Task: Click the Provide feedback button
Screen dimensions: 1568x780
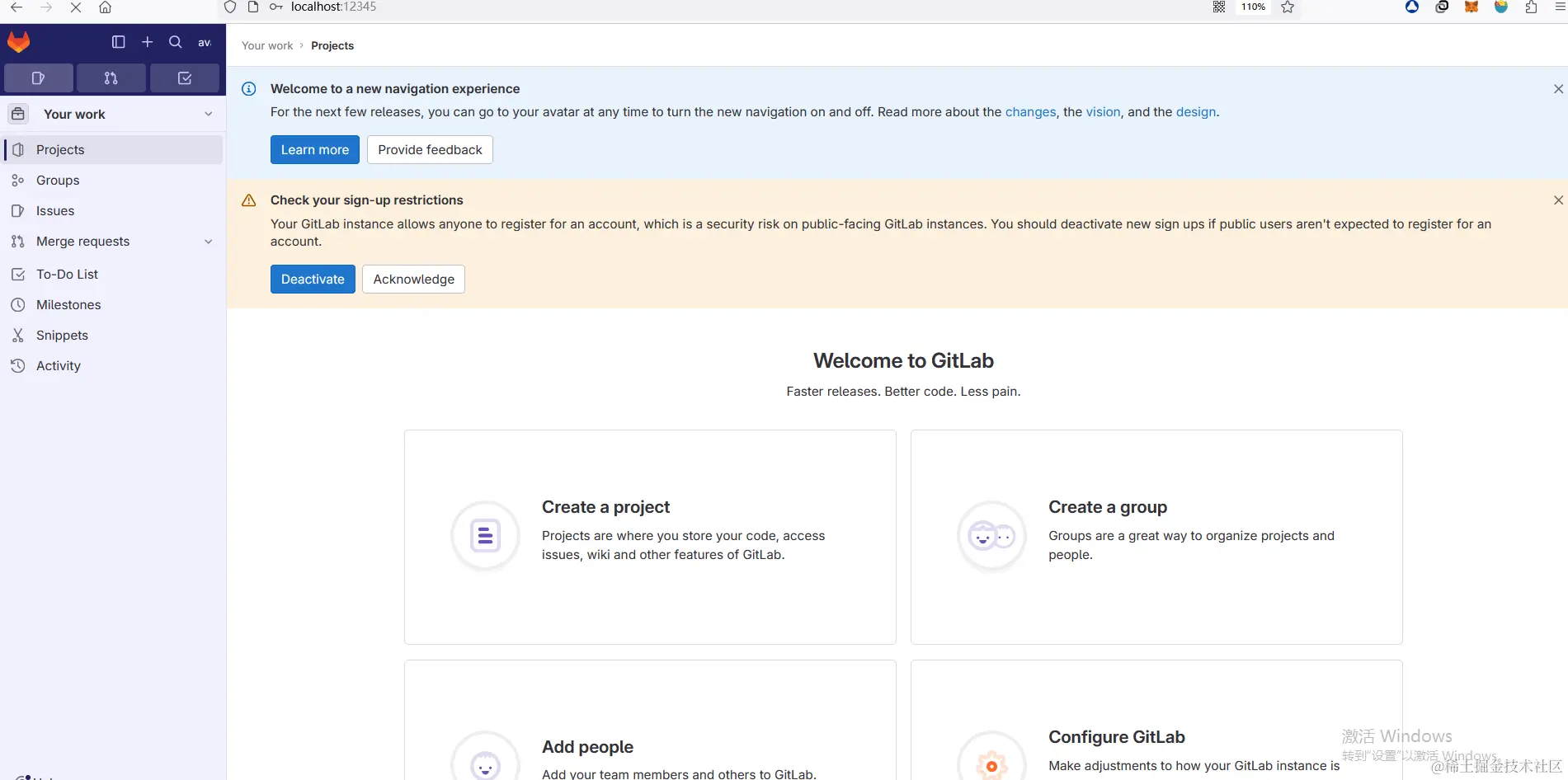Action: pyautogui.click(x=430, y=150)
